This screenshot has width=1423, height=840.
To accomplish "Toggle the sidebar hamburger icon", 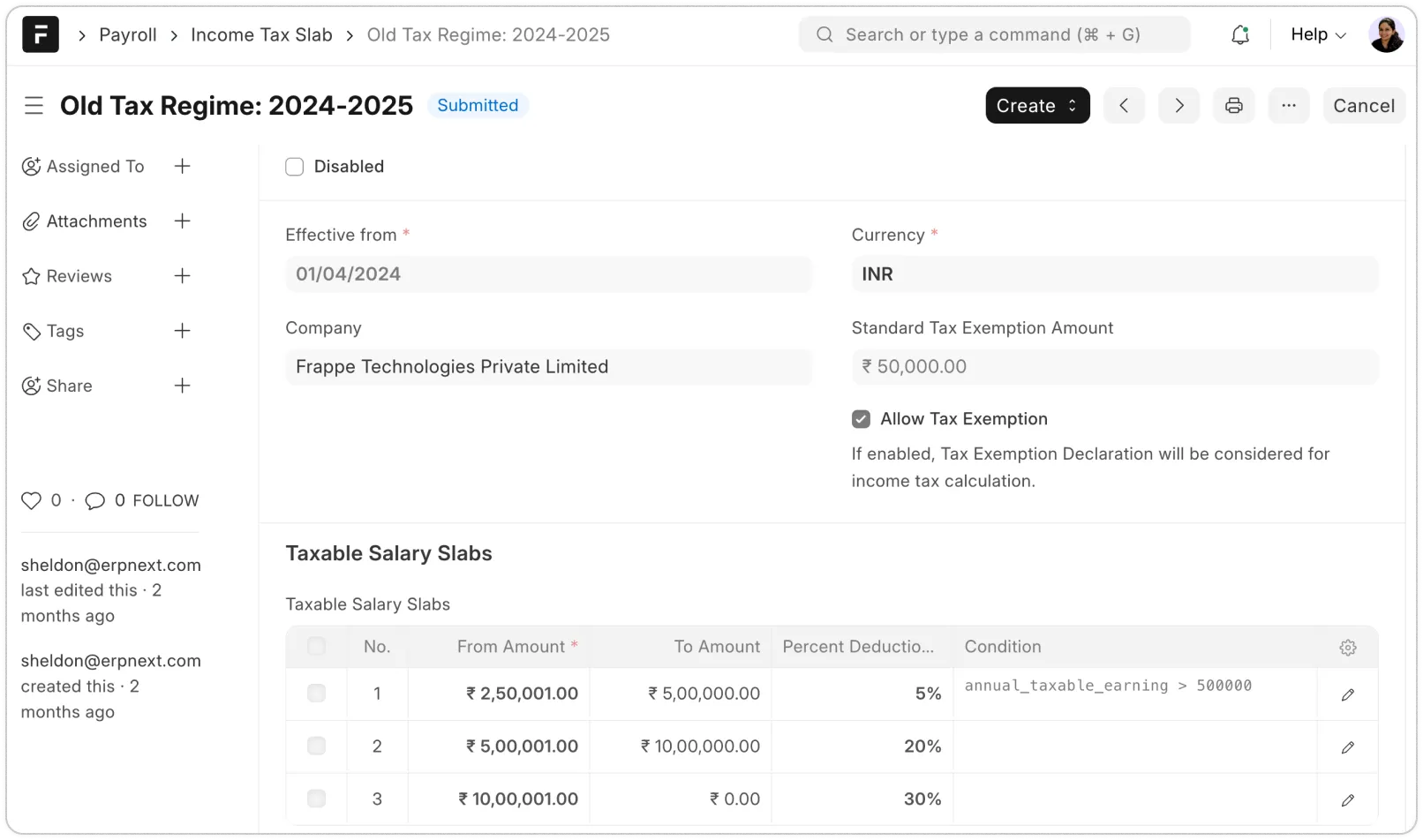I will 34,106.
